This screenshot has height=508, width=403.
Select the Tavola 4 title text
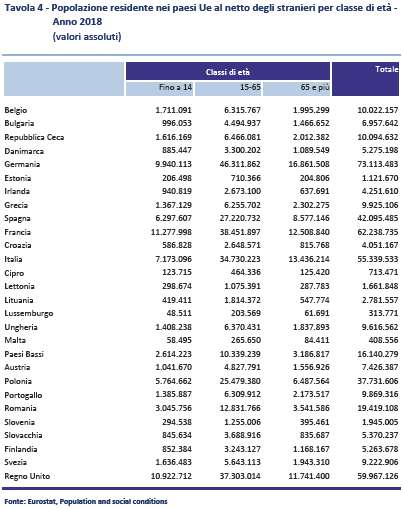(201, 15)
